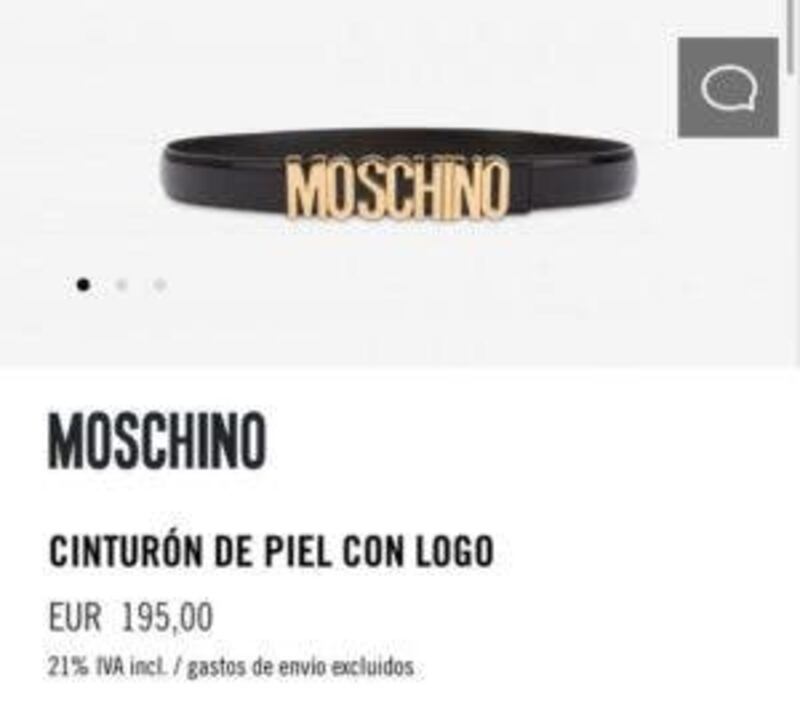Viewport: 800px width, 709px height.
Task: Select the first black carousel dot
Action: pos(84,284)
